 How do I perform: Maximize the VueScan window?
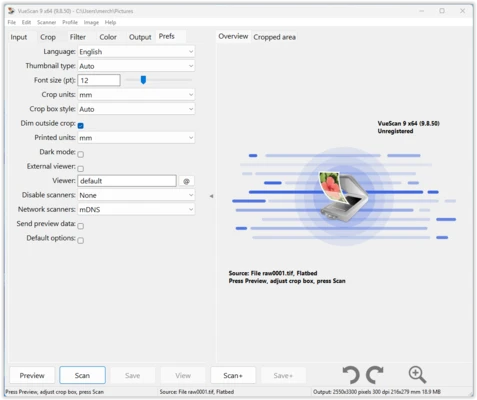coord(442,11)
